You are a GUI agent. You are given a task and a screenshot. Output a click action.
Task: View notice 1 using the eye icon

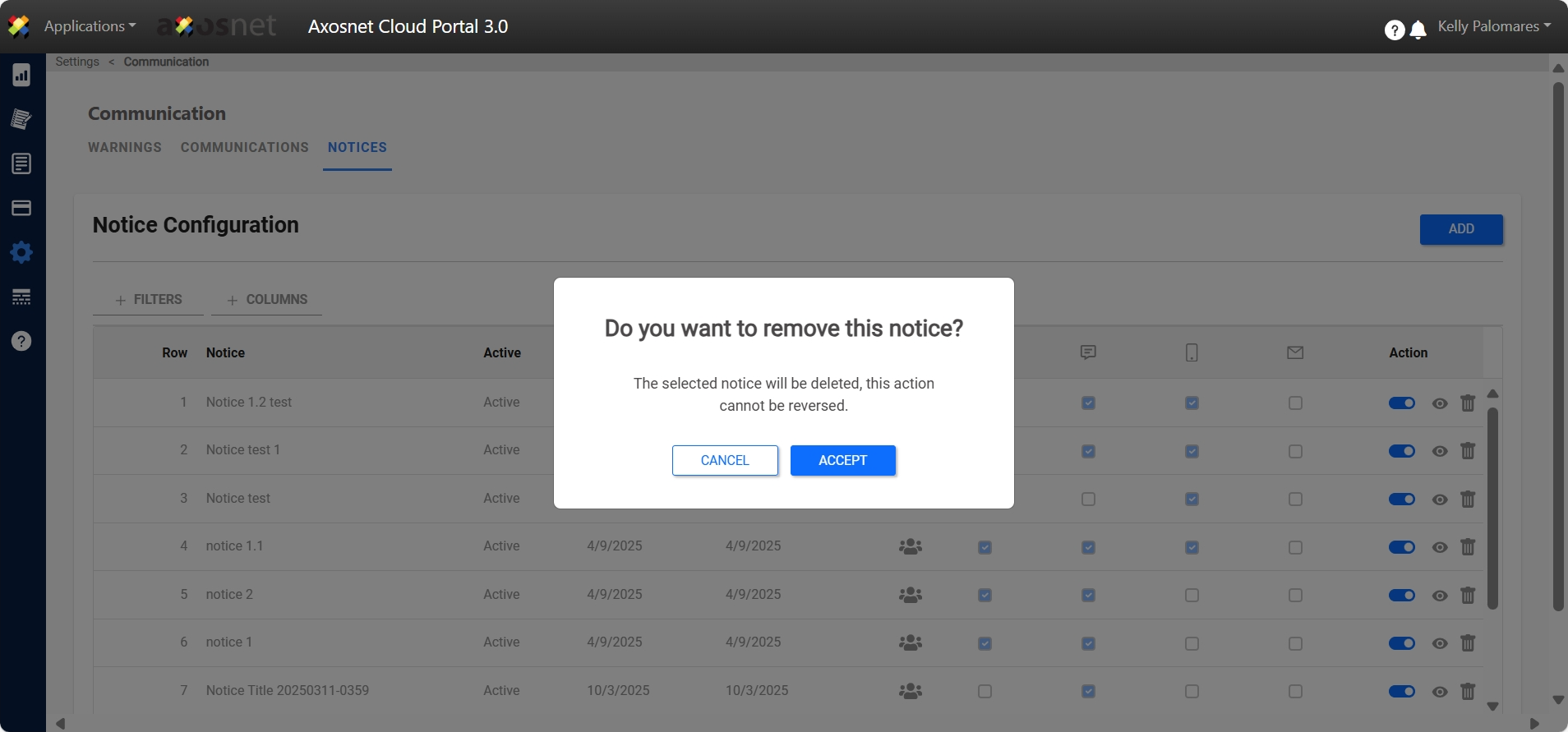pos(1439,643)
